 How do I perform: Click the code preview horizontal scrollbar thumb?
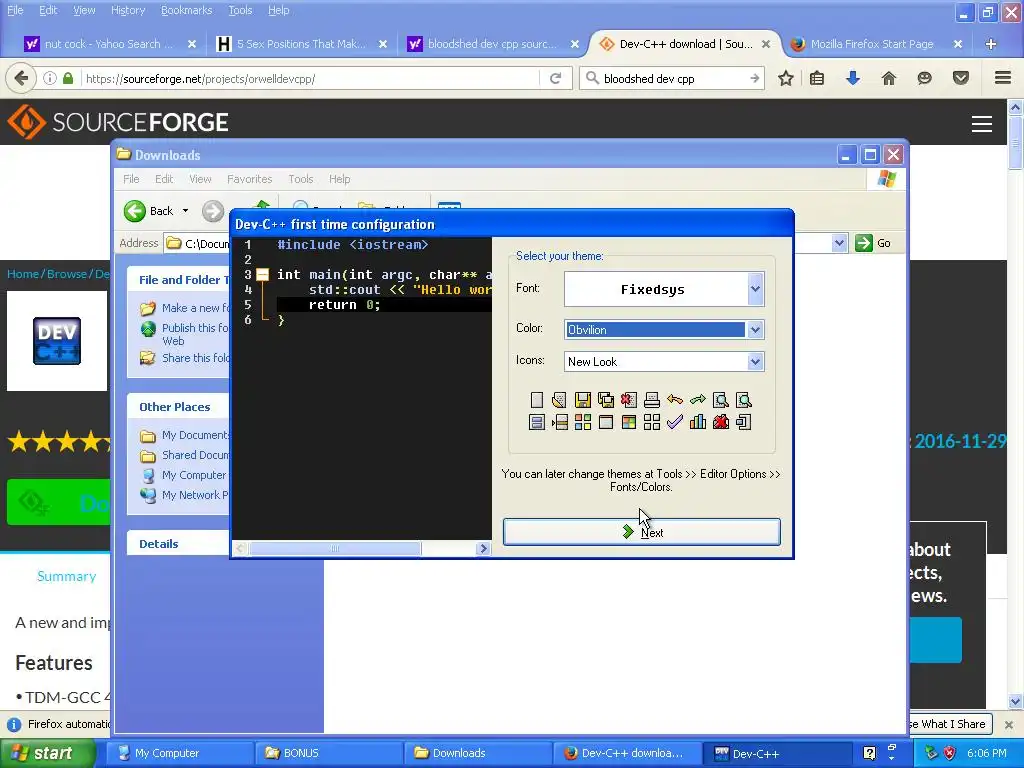coord(335,549)
